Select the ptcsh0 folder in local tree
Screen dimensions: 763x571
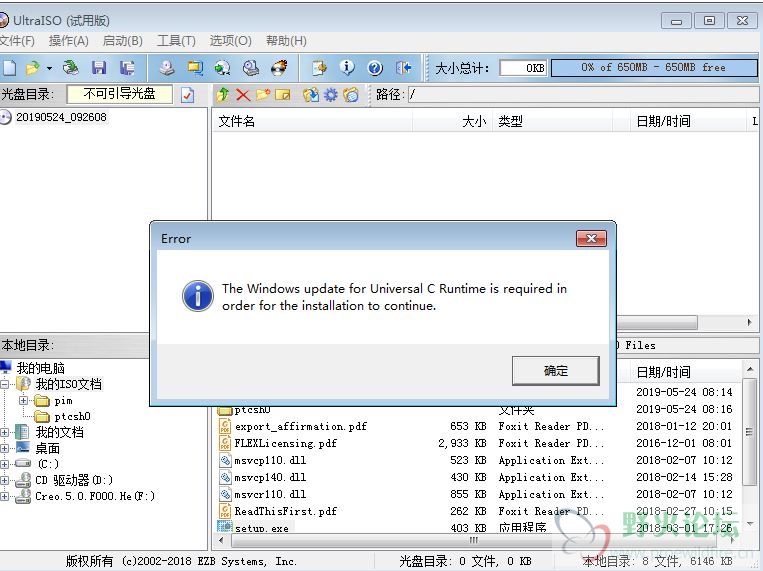pos(73,417)
